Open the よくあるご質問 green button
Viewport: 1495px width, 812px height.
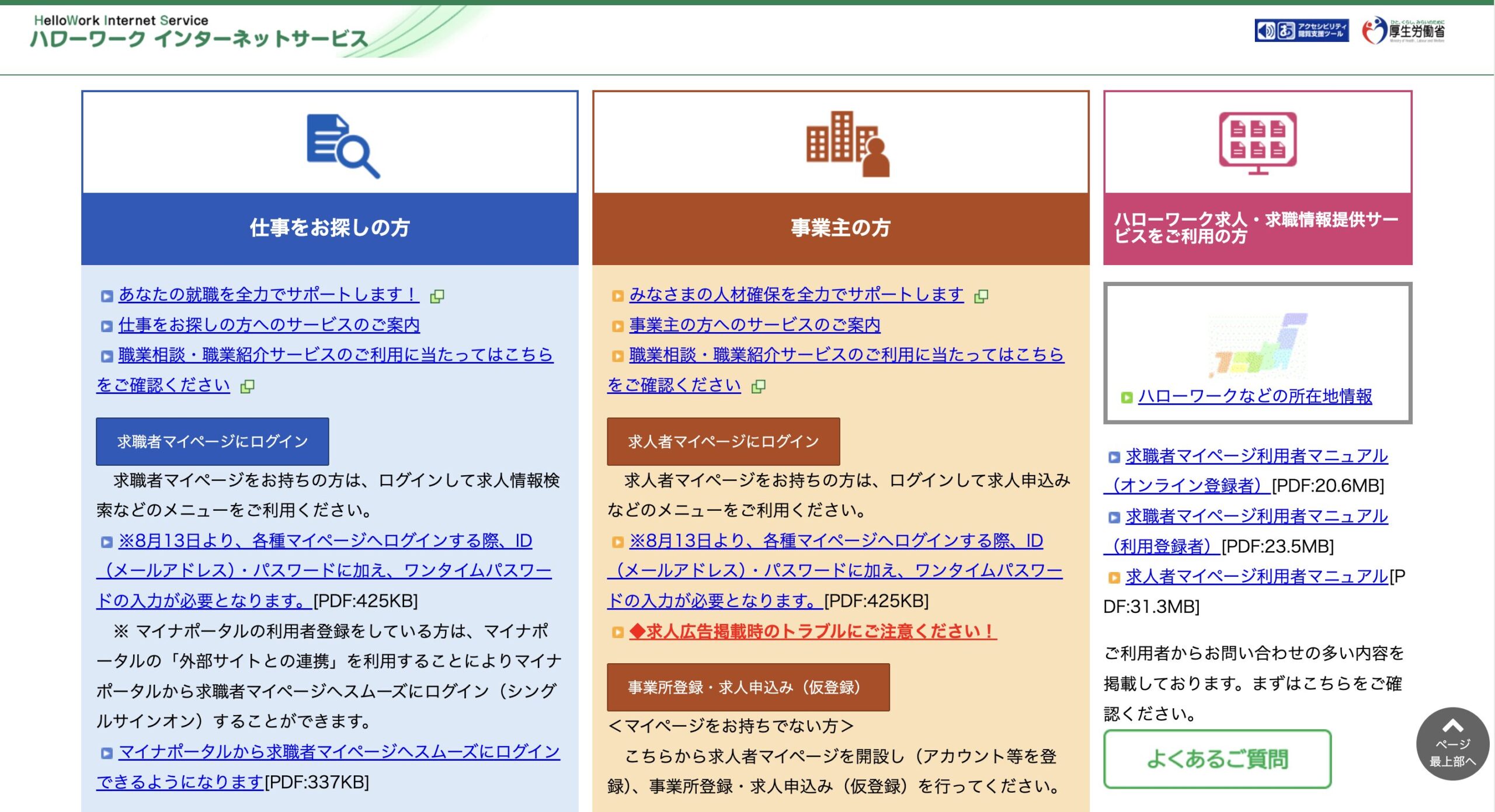[x=1217, y=759]
